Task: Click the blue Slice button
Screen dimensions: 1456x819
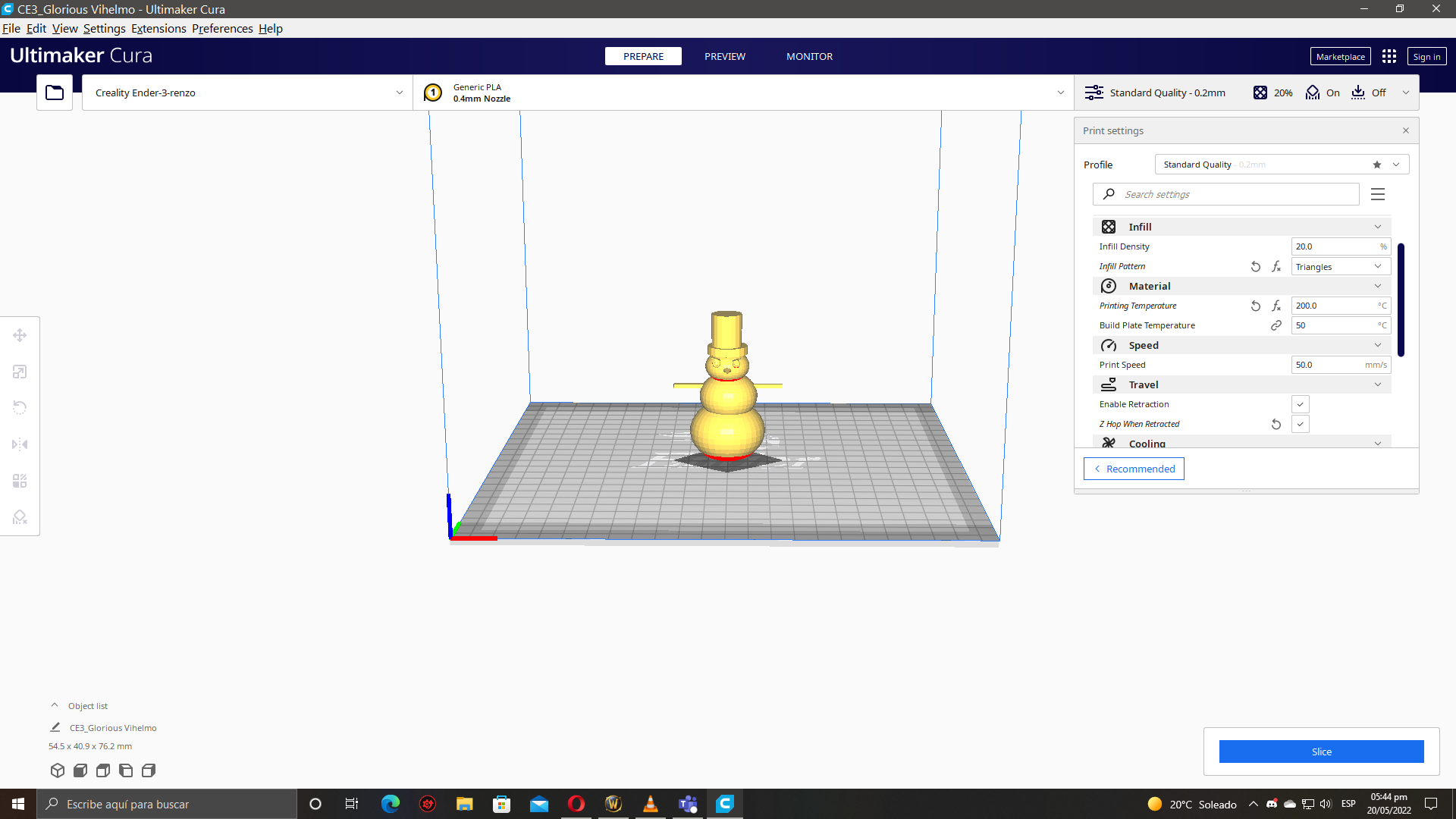Action: (1321, 752)
